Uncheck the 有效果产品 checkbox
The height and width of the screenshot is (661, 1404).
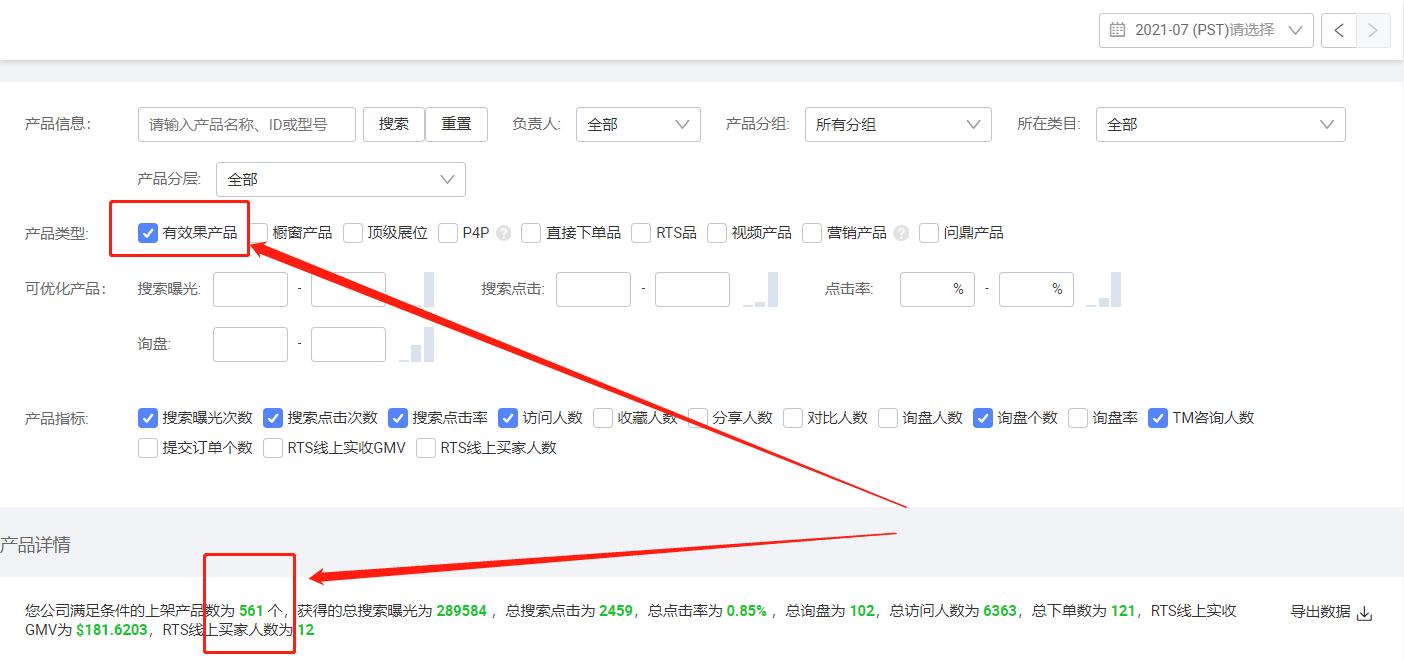pyautogui.click(x=148, y=233)
